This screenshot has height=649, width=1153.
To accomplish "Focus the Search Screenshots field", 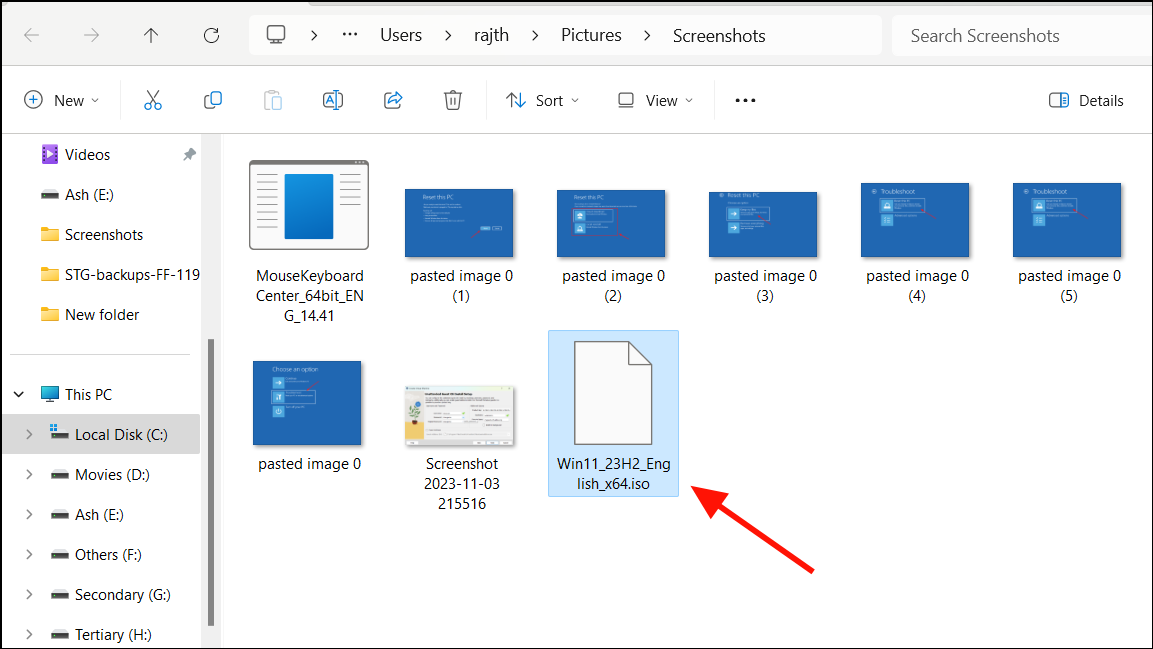I will click(x=1021, y=35).
